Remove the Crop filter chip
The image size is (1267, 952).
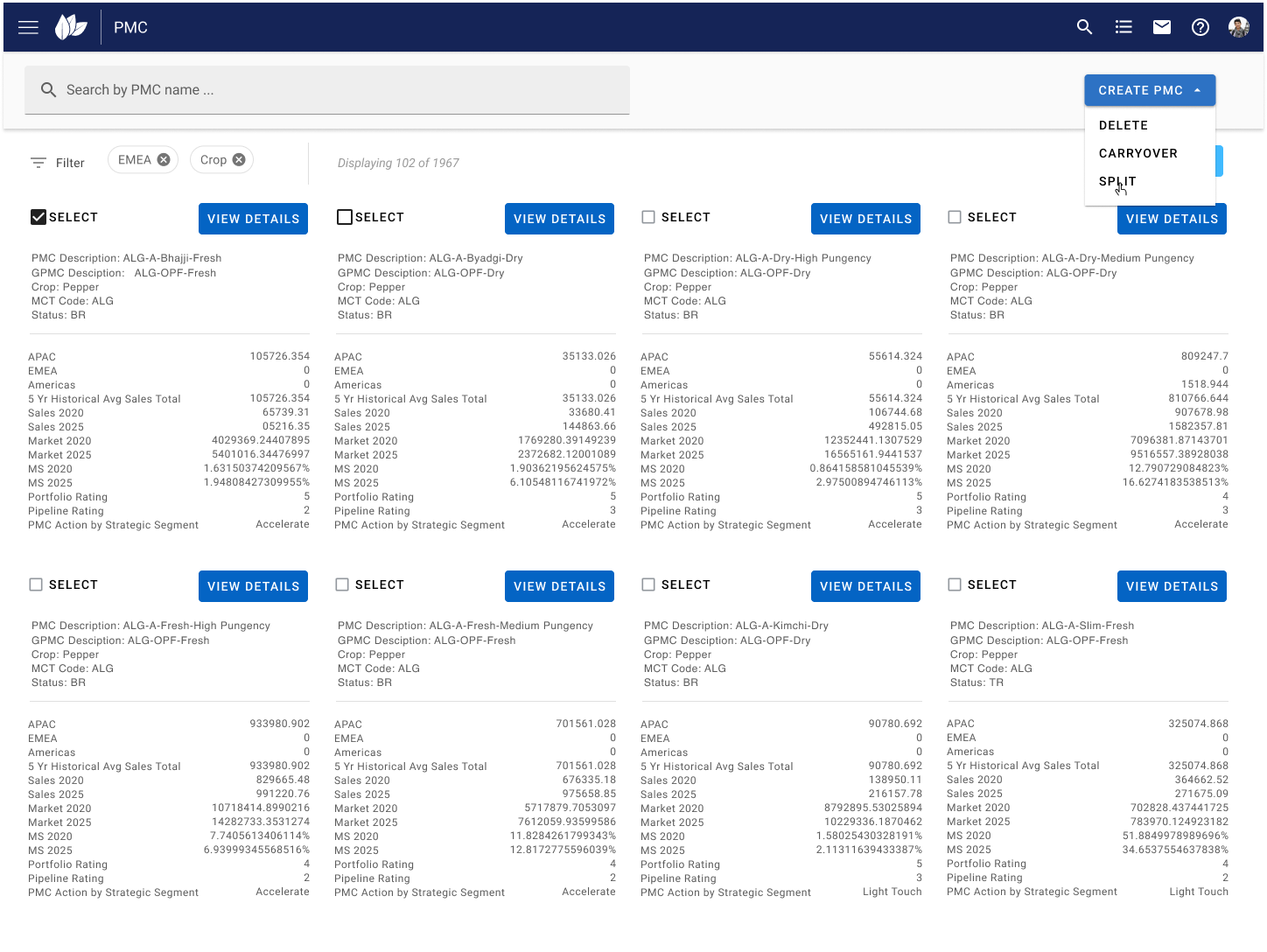[239, 160]
